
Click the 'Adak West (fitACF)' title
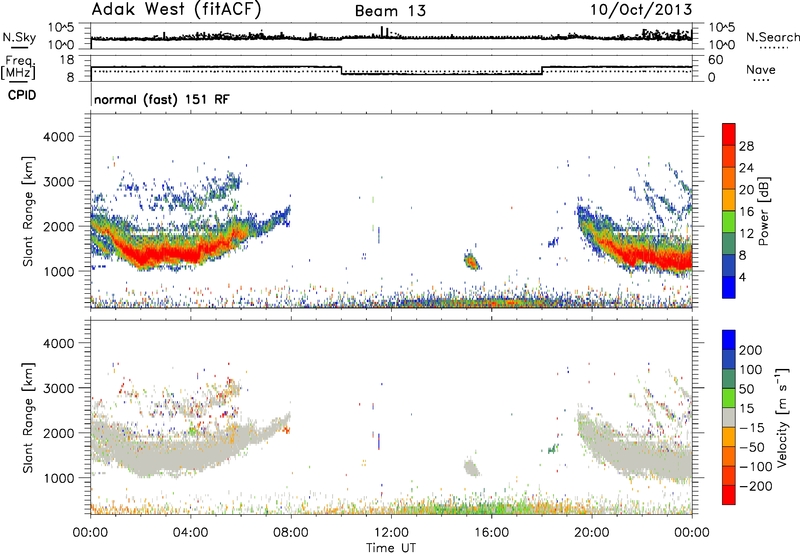[176, 10]
